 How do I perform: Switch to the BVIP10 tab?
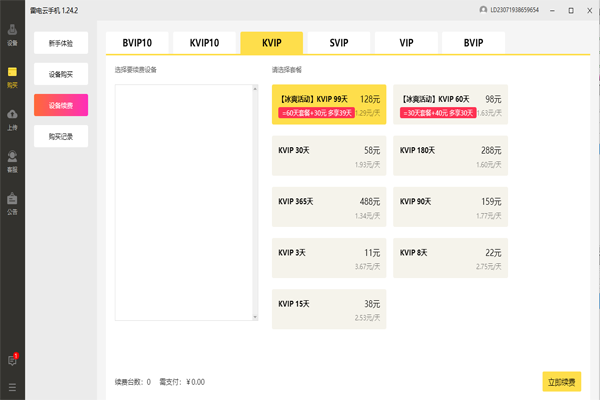[139, 43]
